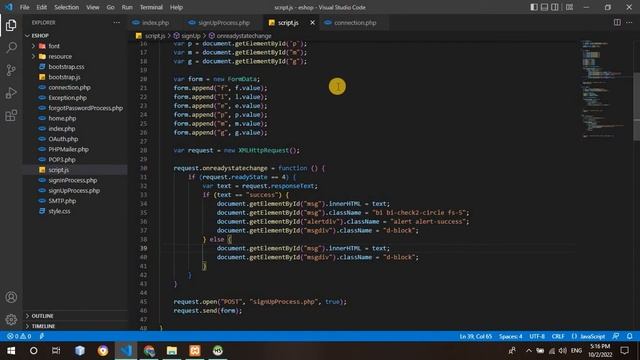Click onreadystatechange in the breadcrumb
This screenshot has height=360, width=640.
click(x=244, y=36)
